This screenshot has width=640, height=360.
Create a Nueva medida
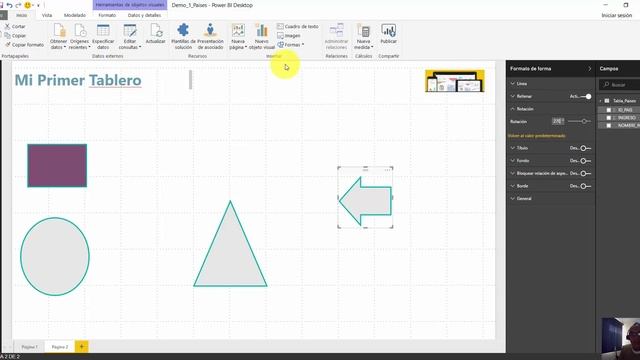coord(363,36)
